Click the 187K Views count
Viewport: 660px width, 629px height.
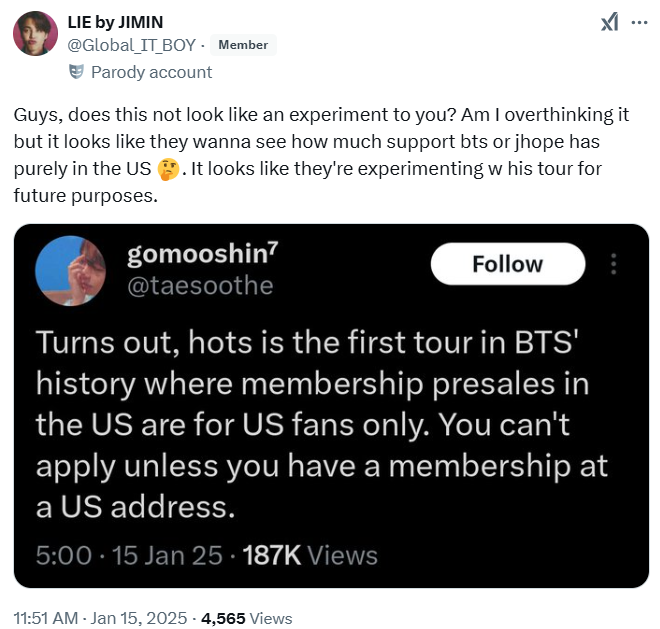click(306, 556)
